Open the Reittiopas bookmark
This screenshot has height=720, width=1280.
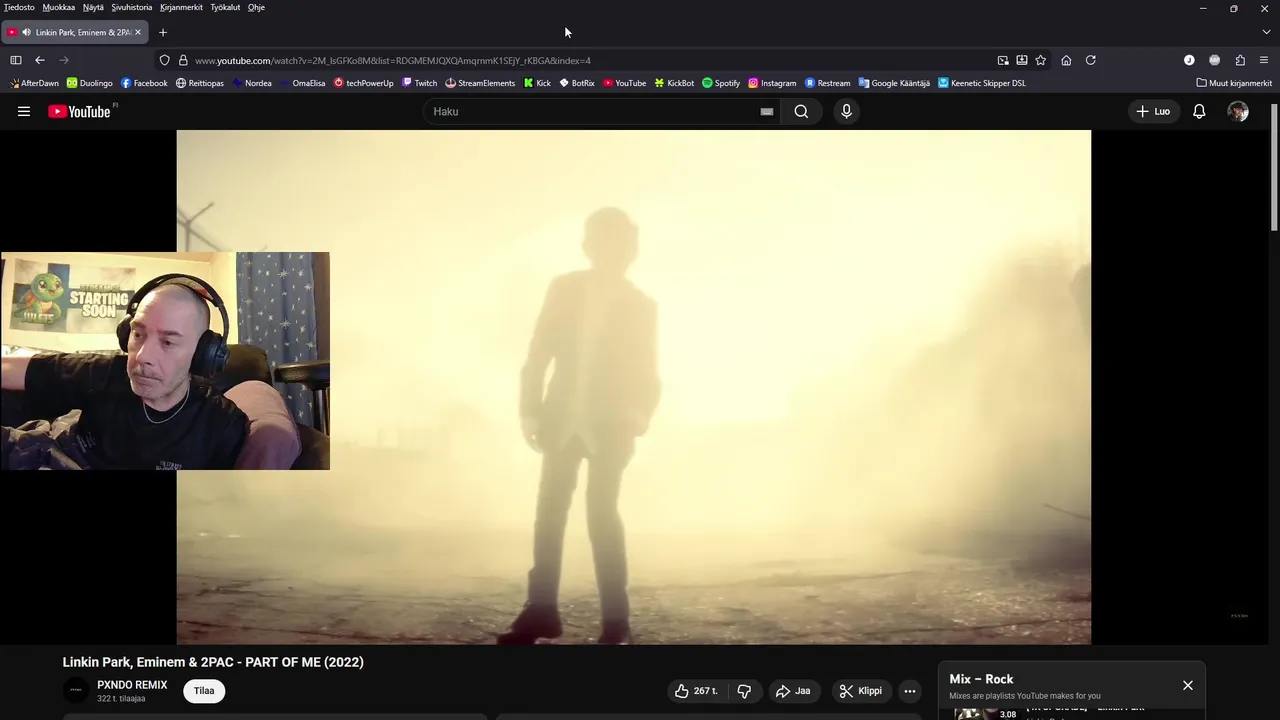[200, 83]
